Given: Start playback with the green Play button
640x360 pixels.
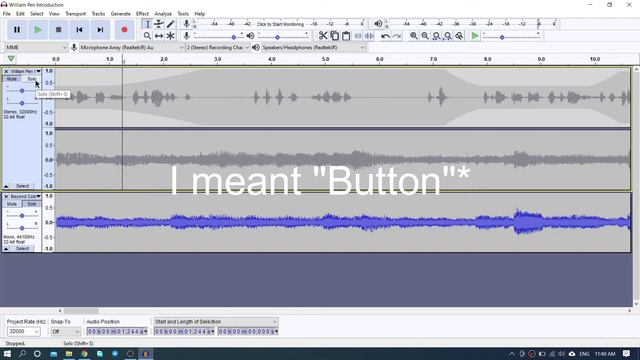Looking at the screenshot, I should coord(38,30).
